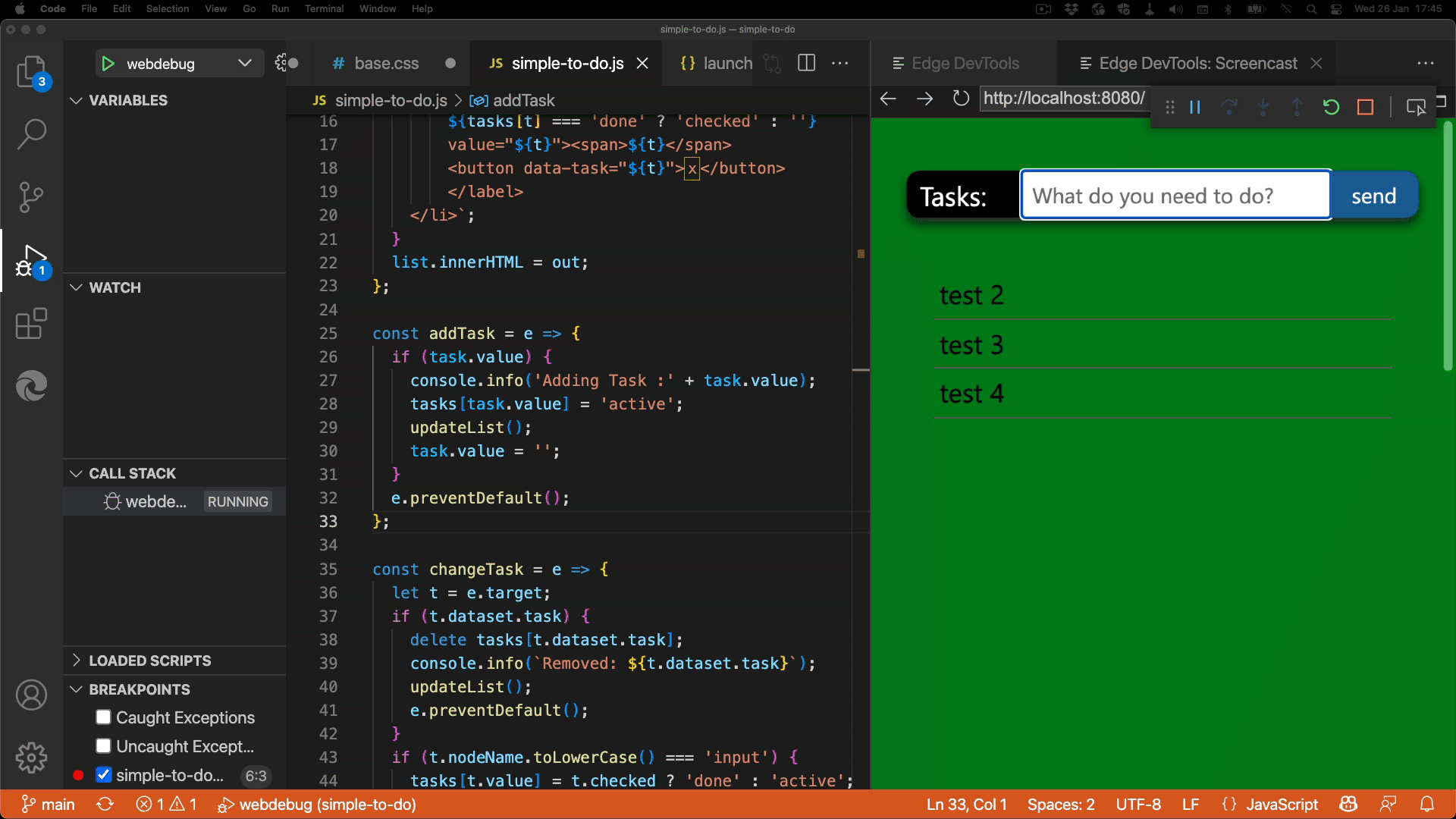Image resolution: width=1456 pixels, height=819 pixels.
Task: Stop the debug session
Action: (1366, 107)
